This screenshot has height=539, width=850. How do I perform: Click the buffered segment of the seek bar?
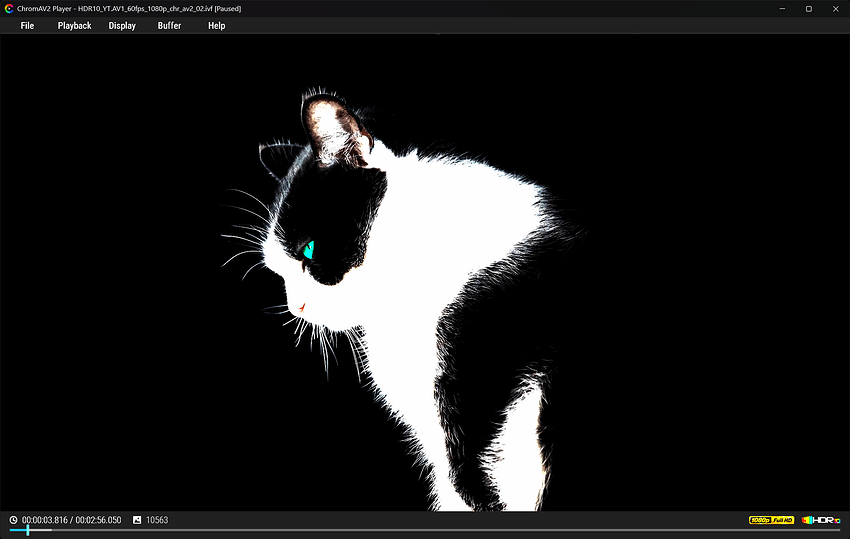(x=41, y=530)
